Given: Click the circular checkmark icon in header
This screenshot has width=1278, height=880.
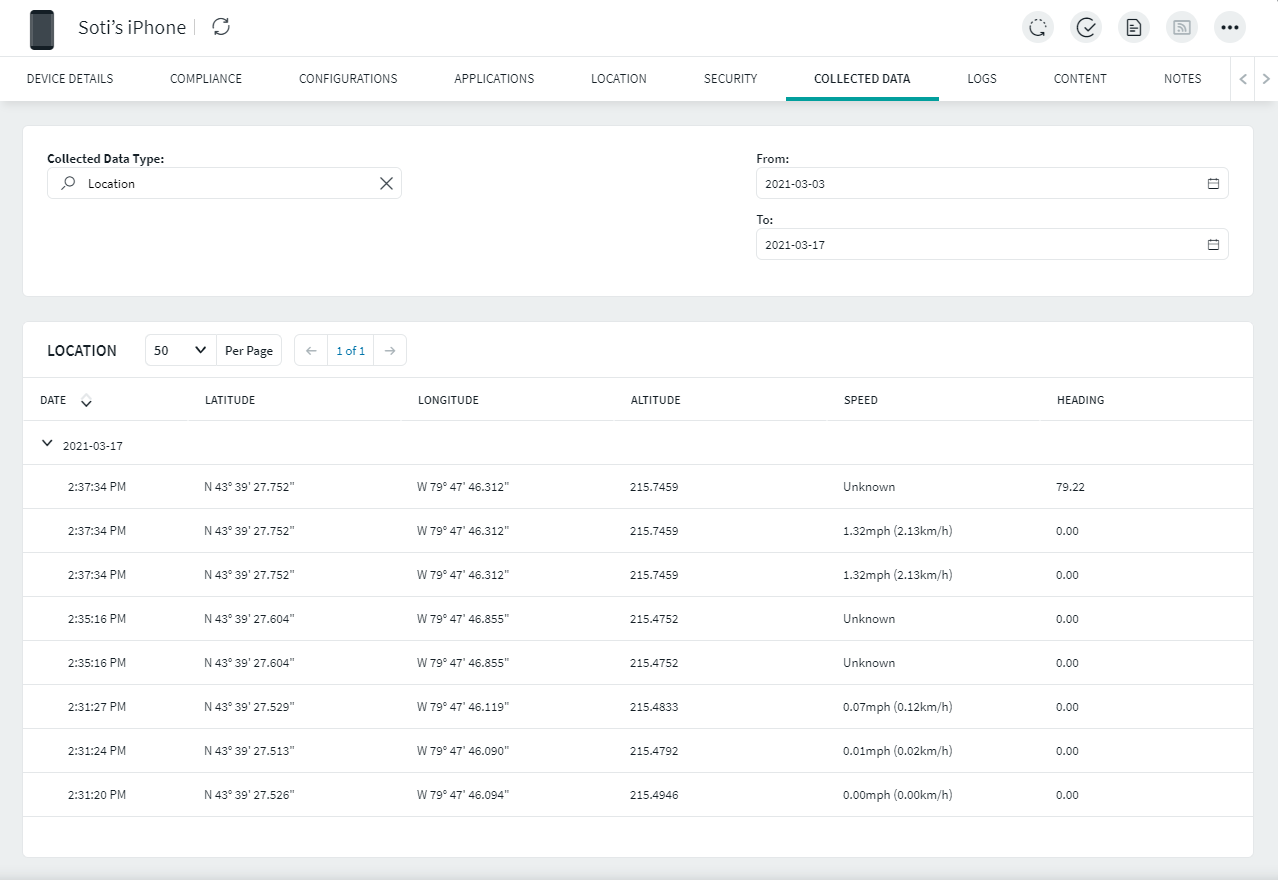Looking at the screenshot, I should pos(1085,28).
